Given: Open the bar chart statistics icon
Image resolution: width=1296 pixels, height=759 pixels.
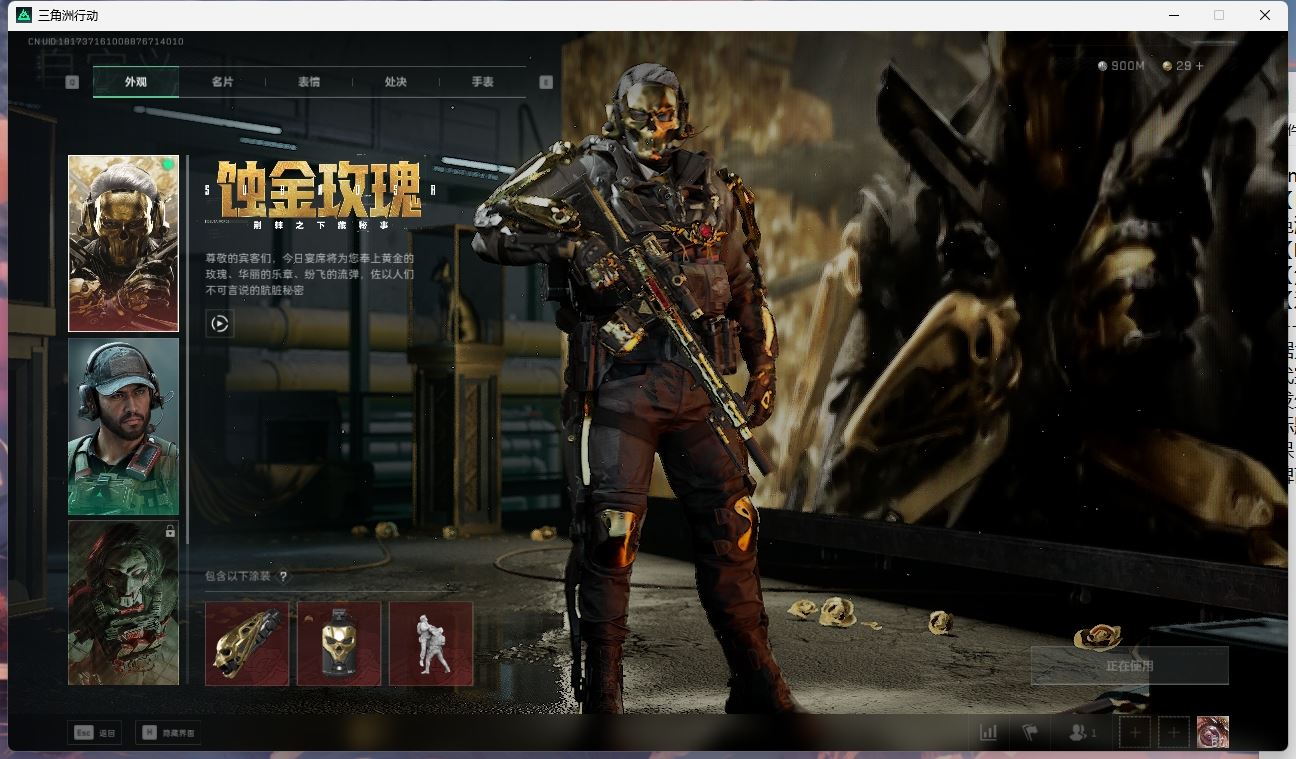Looking at the screenshot, I should click(988, 732).
